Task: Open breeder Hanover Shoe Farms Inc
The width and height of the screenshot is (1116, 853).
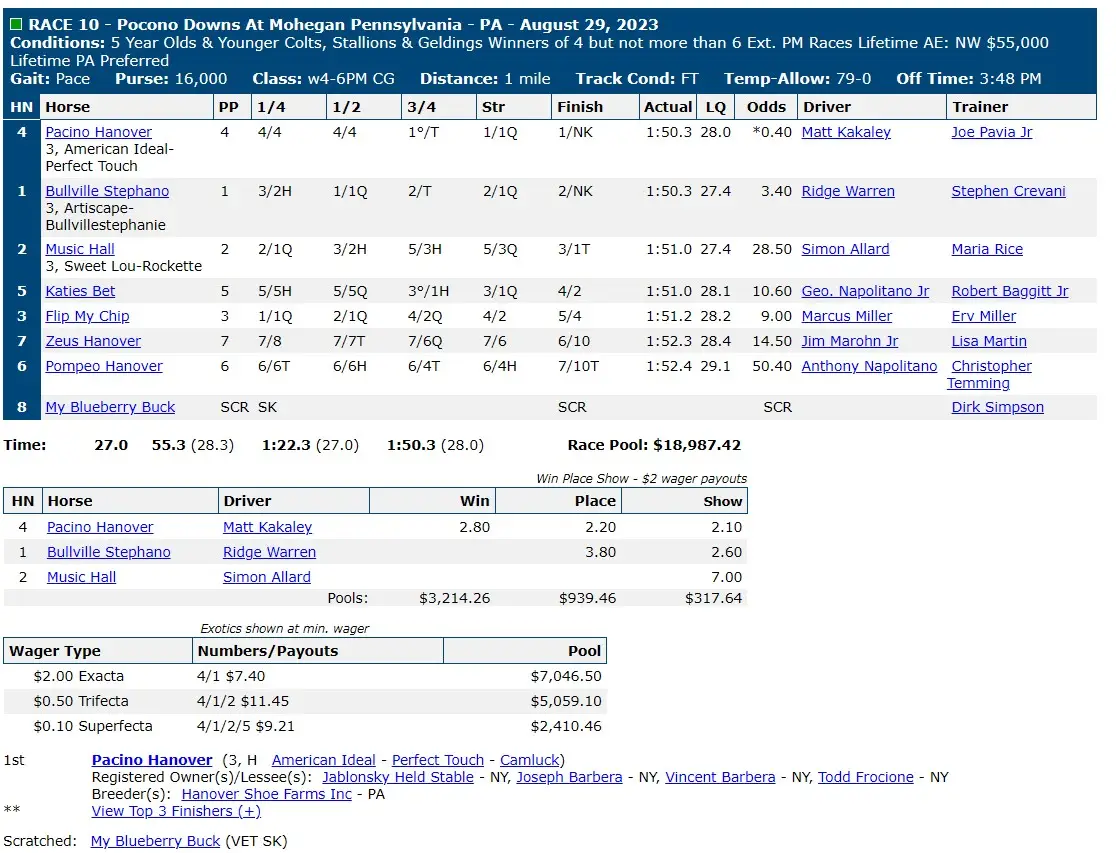Action: (x=266, y=794)
